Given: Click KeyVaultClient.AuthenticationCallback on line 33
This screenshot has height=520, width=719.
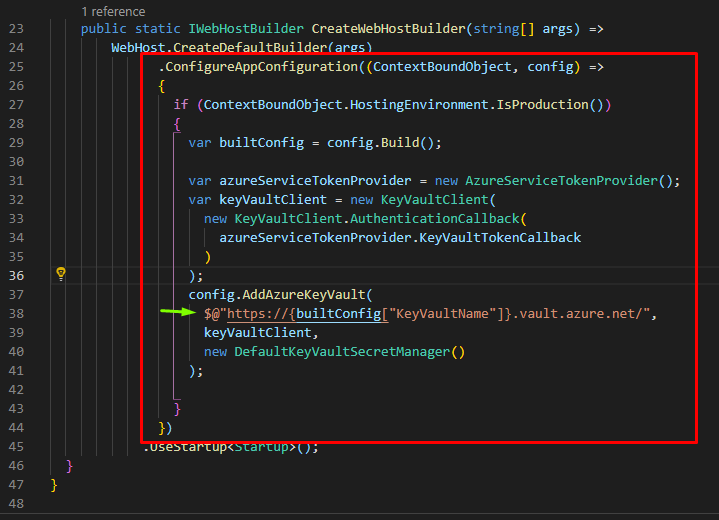Looking at the screenshot, I should (376, 219).
